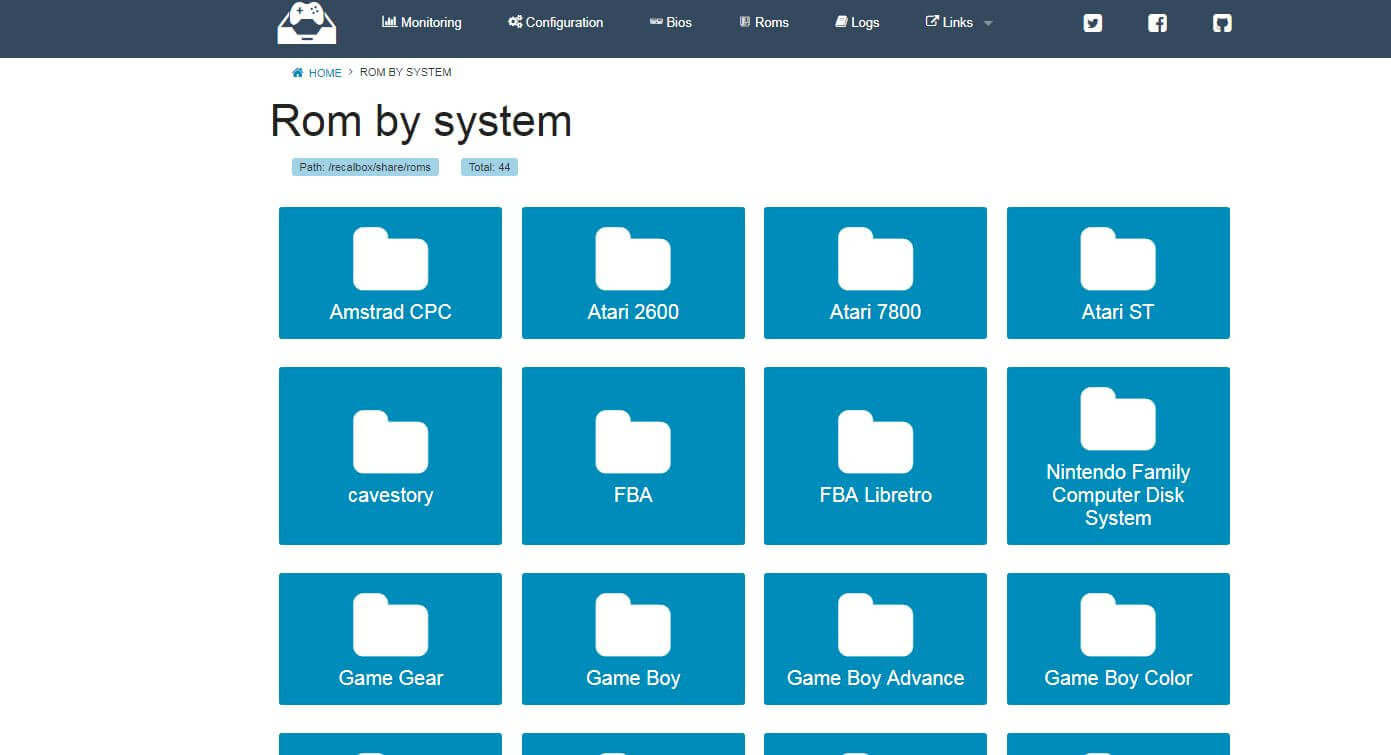Click the FBA Libretro folder icon
Viewport: 1391px width, 755px height.
coord(875,442)
